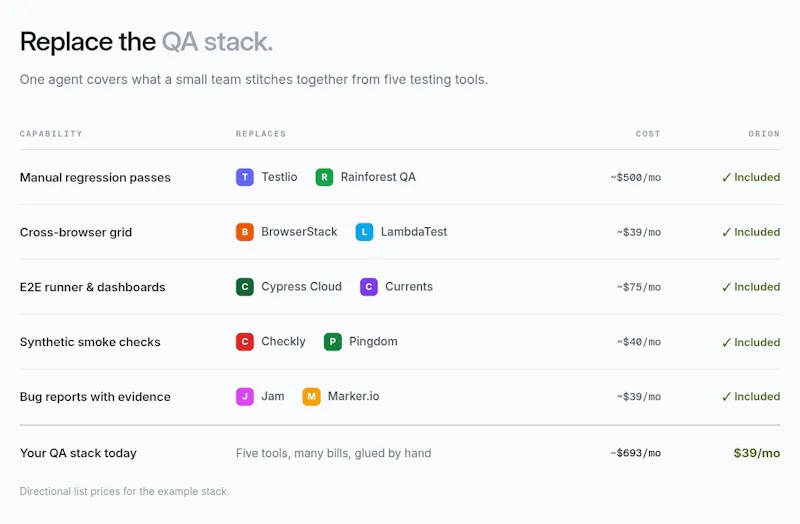Click Included checkmark for Manual regression passes
This screenshot has width=800, height=524.
click(751, 177)
